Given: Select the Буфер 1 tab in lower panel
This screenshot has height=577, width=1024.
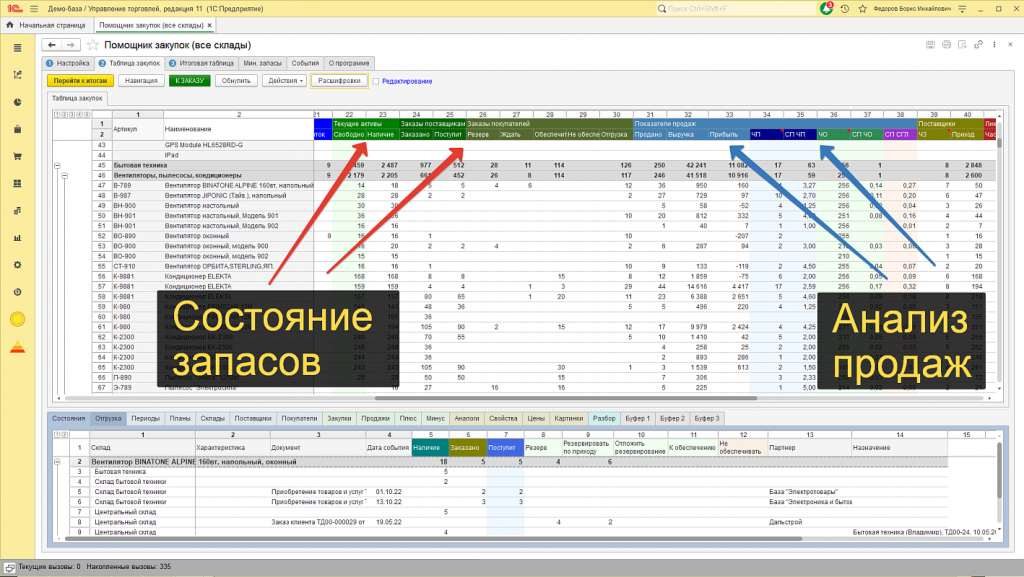Looking at the screenshot, I should 637,418.
